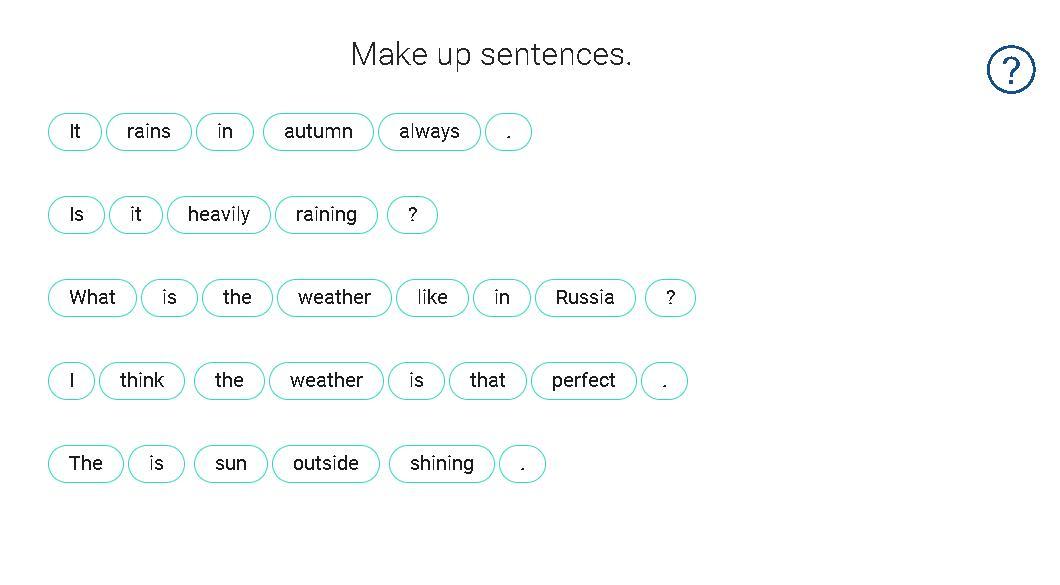
Task: Open the help question mark icon
Action: pyautogui.click(x=1011, y=70)
